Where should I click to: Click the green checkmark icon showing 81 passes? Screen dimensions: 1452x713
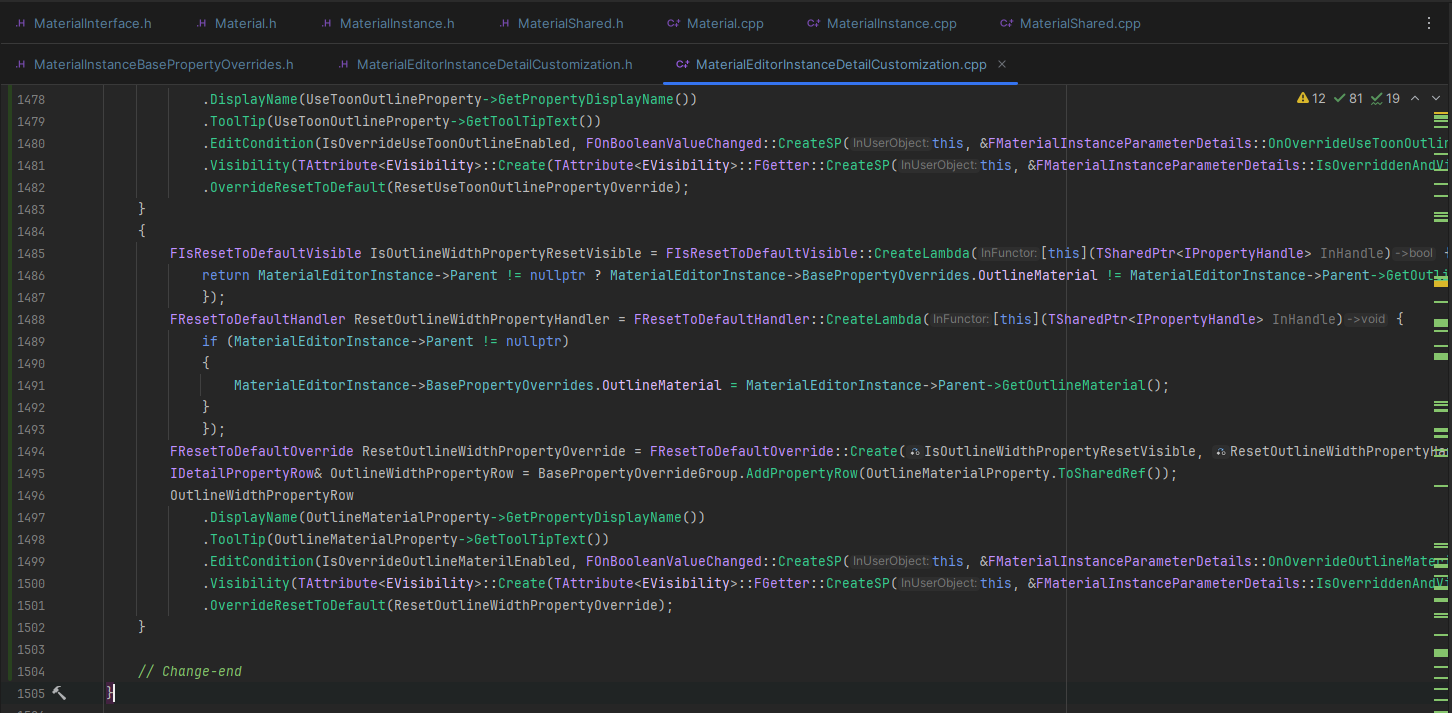[1339, 97]
